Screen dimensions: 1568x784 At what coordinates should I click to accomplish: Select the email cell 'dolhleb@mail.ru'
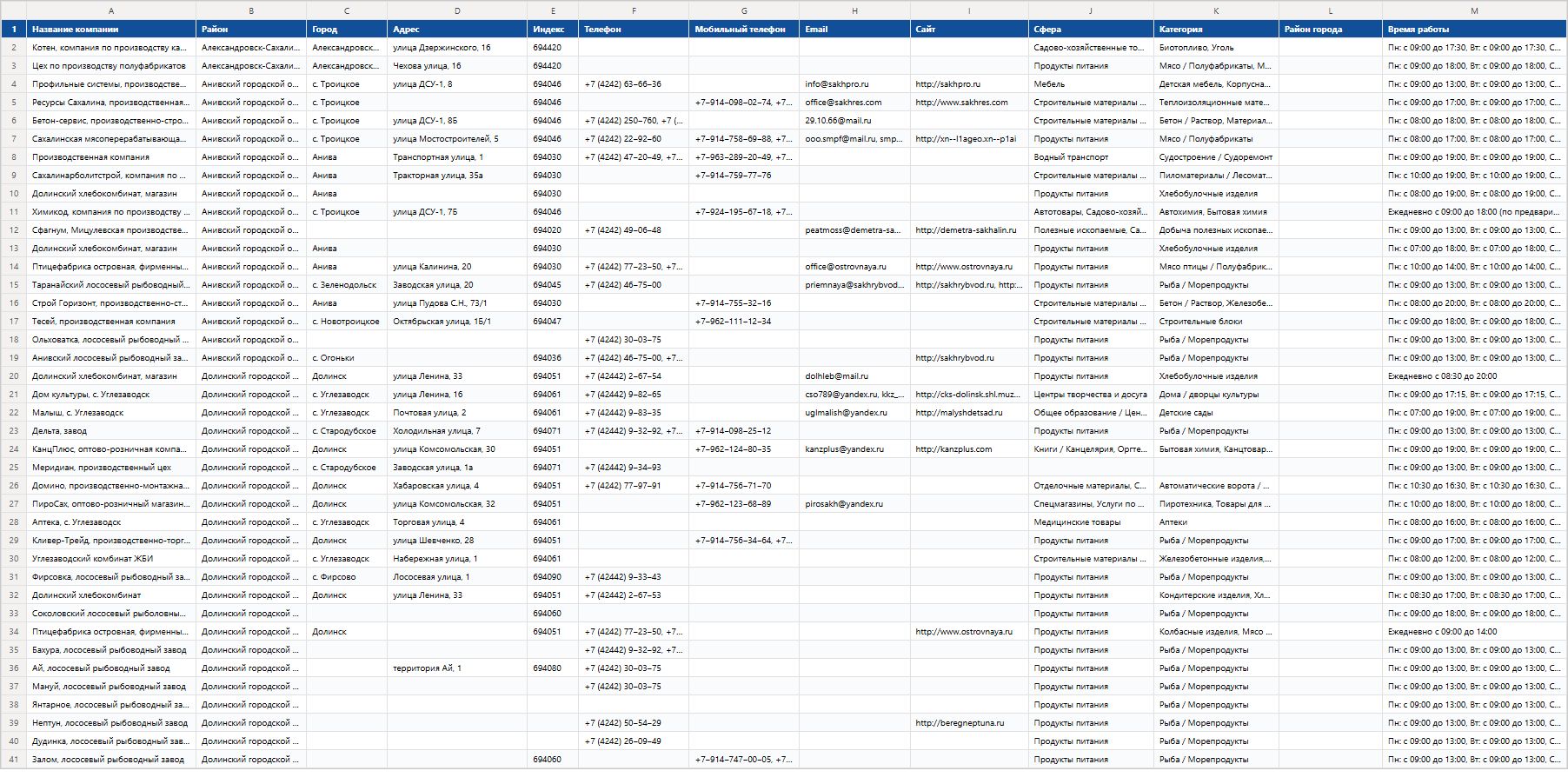click(x=854, y=376)
